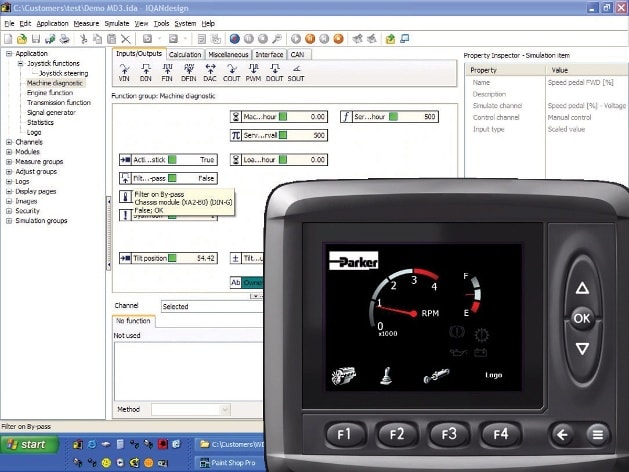Click the Delete X toolbar icon
The width and height of the screenshot is (629, 472).
click(126, 39)
